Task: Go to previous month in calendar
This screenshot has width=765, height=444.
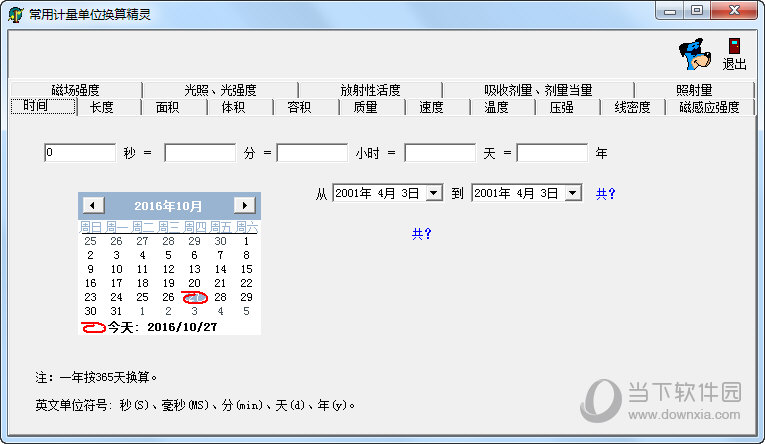Action: pos(93,205)
